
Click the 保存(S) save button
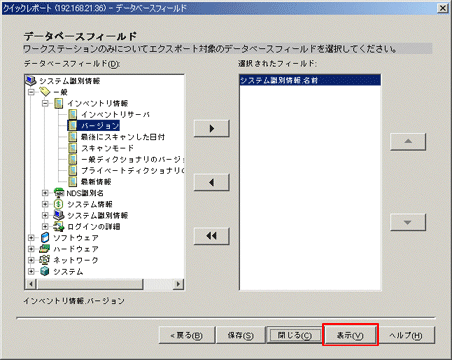(240, 335)
